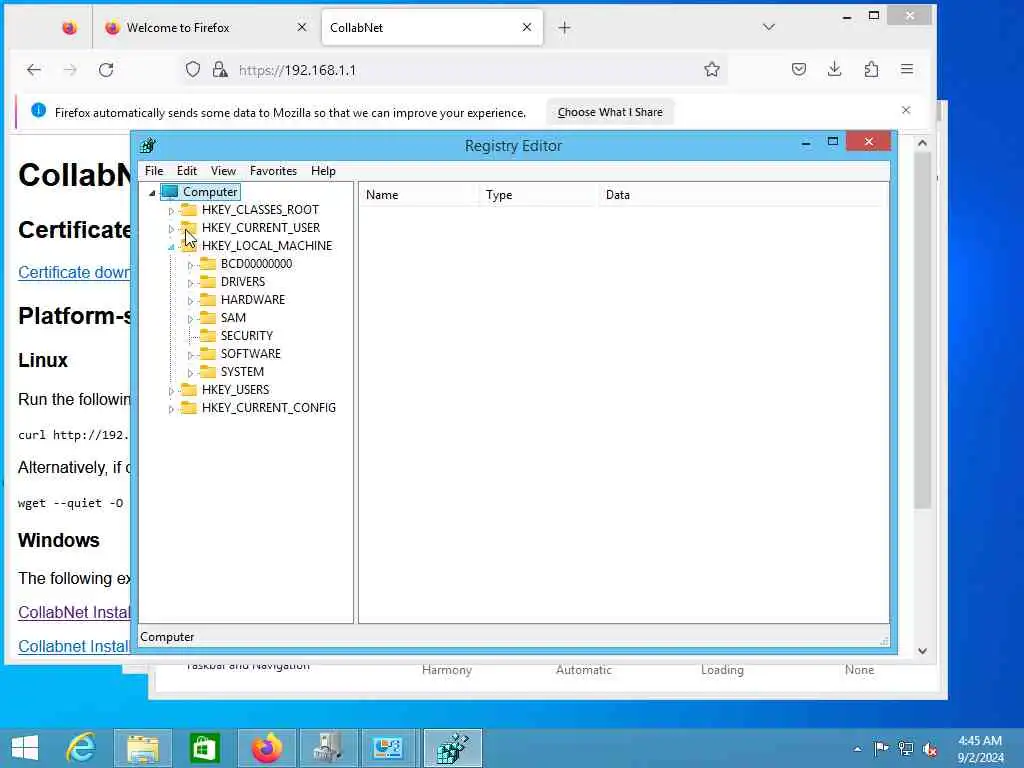The image size is (1024, 768).
Task: Close the CollabNet tab
Action: [527, 27]
